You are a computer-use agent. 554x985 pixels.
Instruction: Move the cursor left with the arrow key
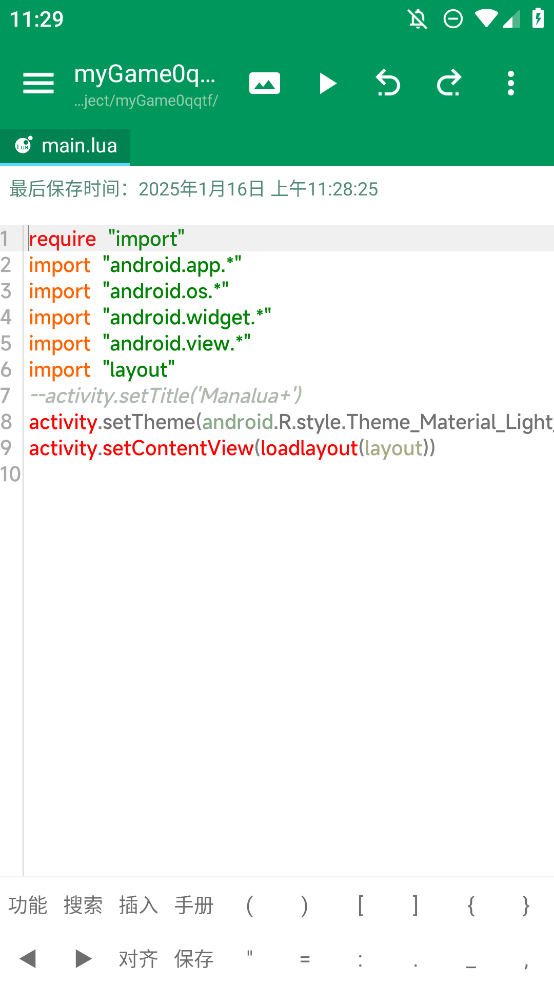coord(28,959)
